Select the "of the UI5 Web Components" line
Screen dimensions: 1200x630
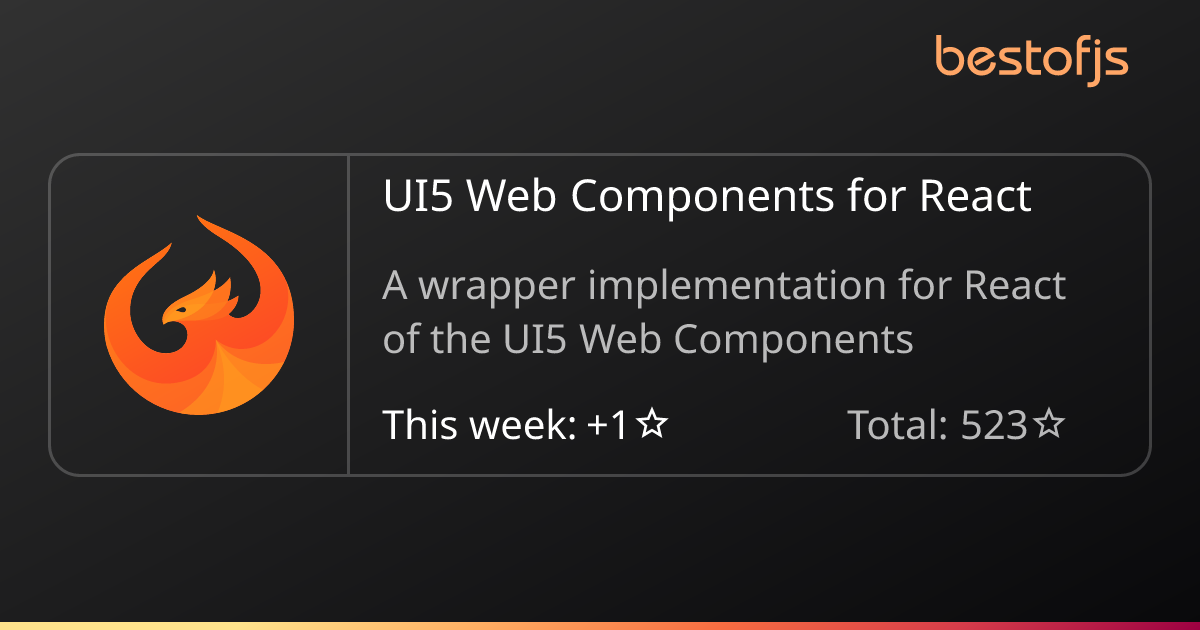tap(648, 340)
